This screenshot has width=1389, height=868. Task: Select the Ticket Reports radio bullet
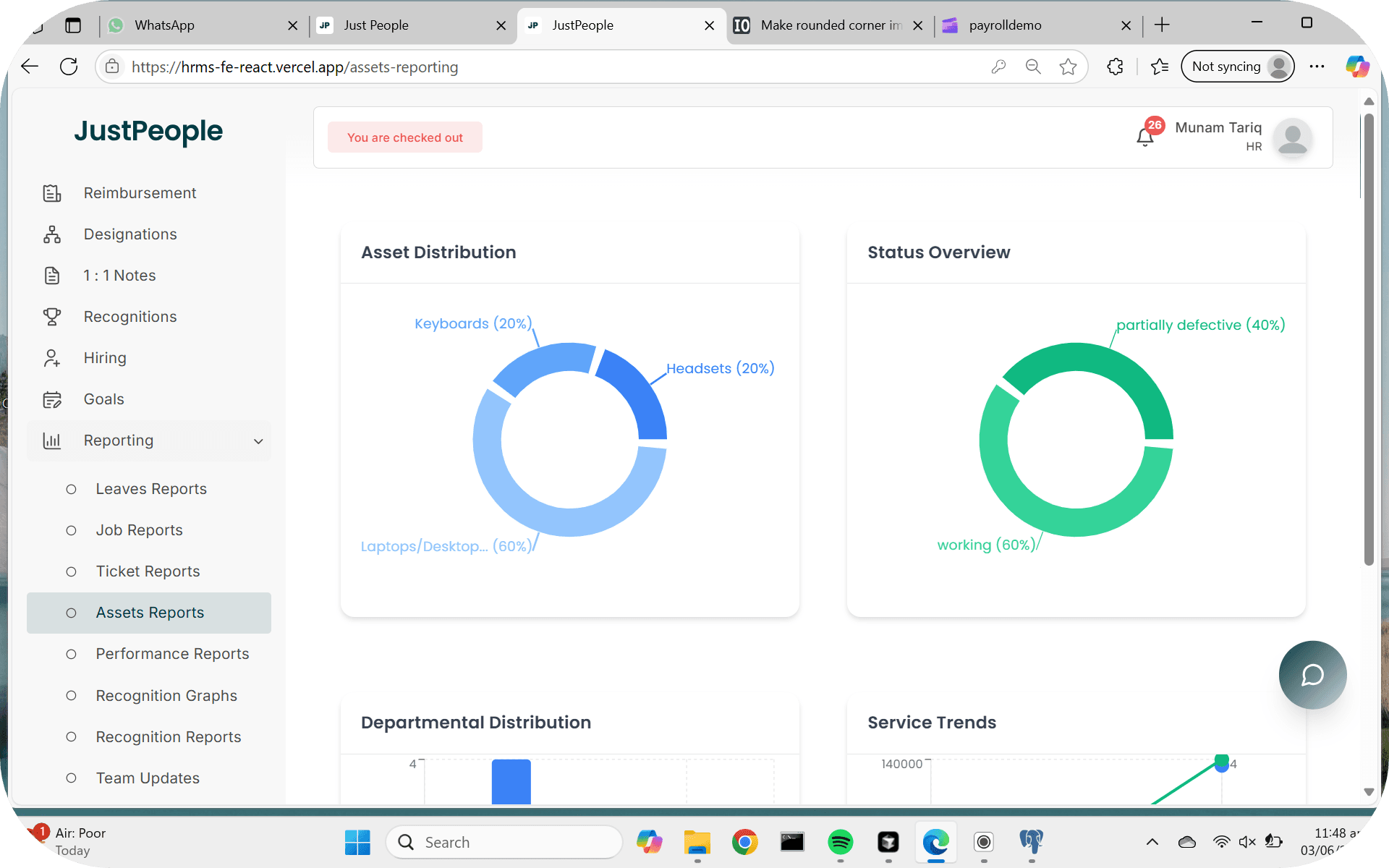tap(71, 571)
